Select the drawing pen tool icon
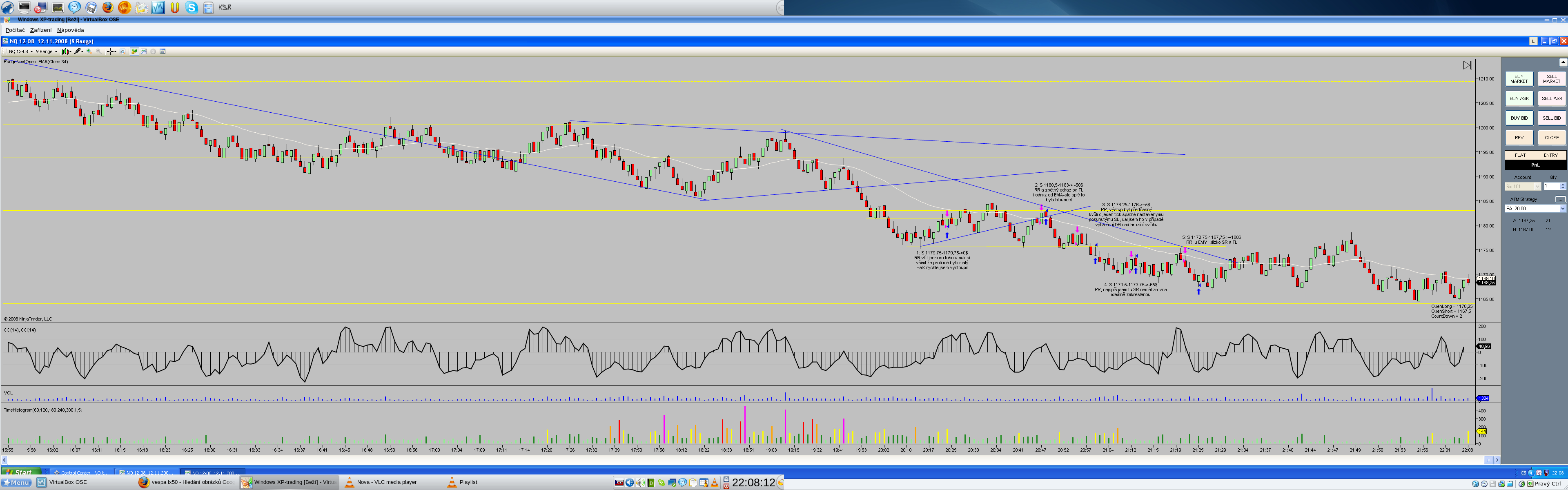 click(77, 52)
